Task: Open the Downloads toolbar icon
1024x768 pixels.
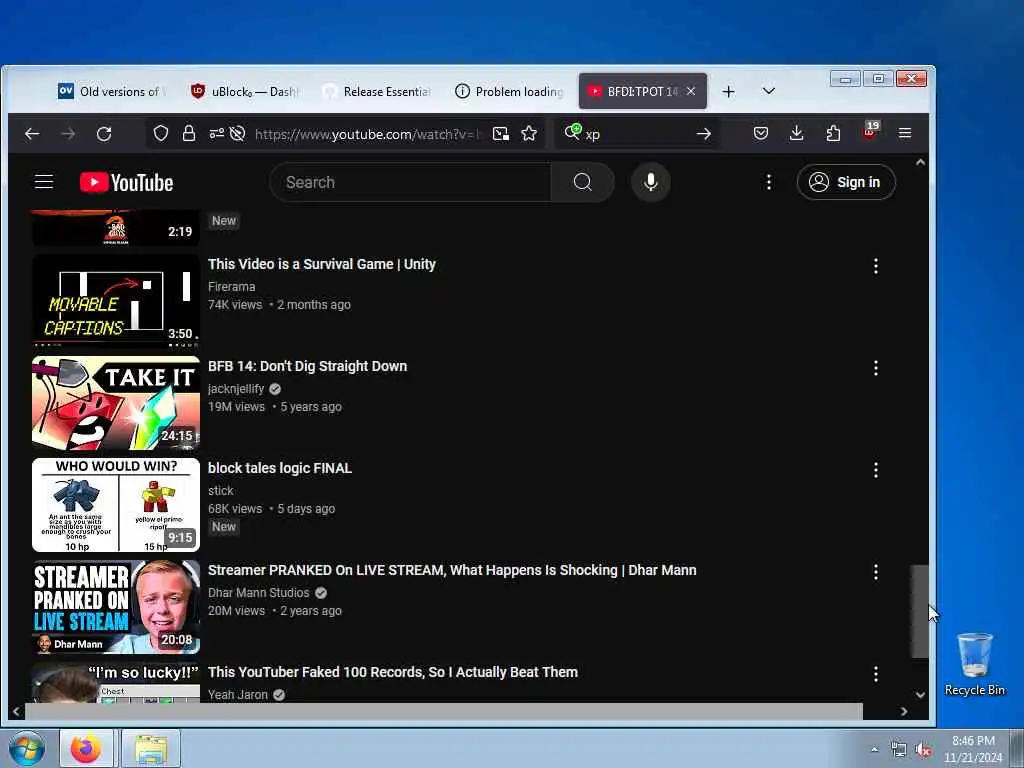Action: point(796,133)
